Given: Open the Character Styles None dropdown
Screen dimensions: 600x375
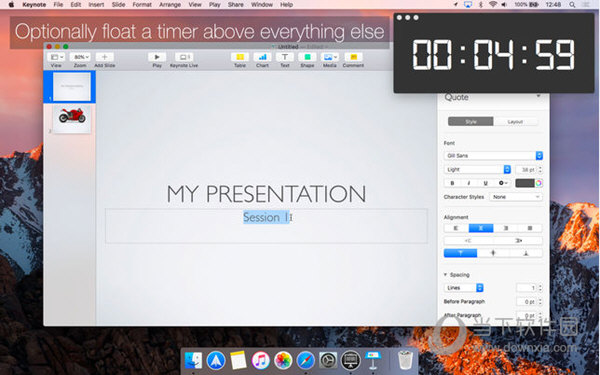Looking at the screenshot, I should (515, 197).
